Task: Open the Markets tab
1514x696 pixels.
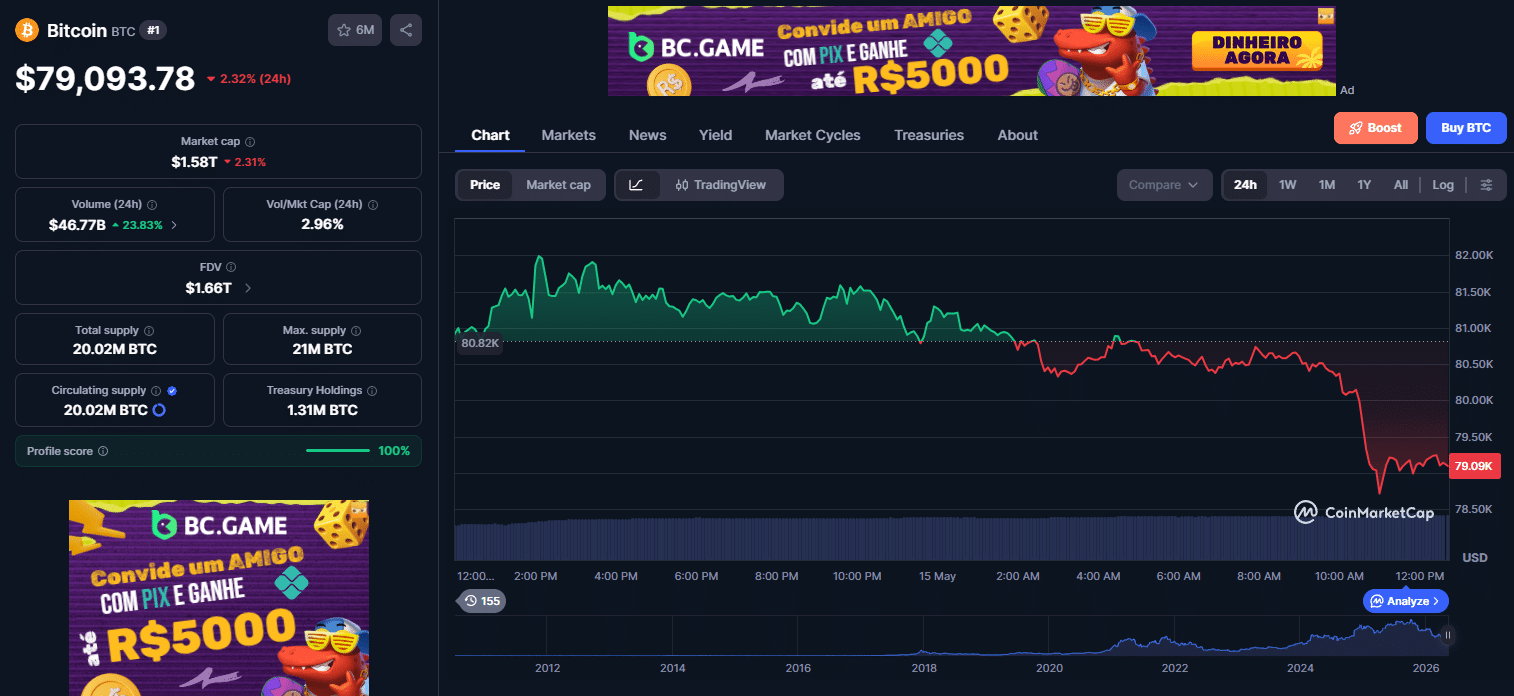Action: (x=568, y=135)
